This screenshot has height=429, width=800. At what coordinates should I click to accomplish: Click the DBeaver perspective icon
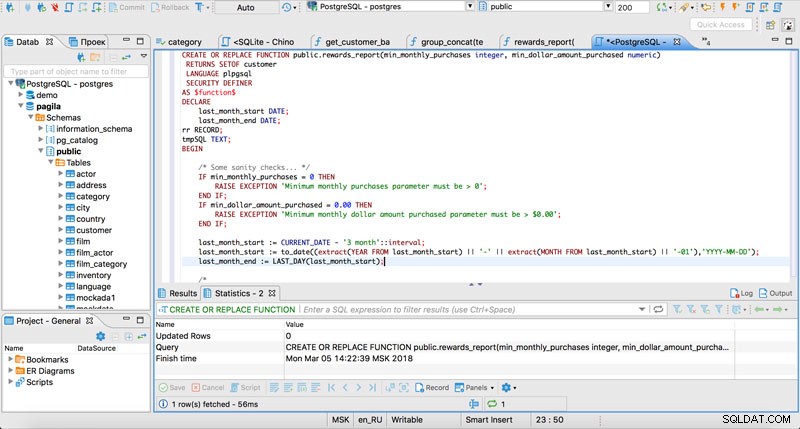point(788,24)
